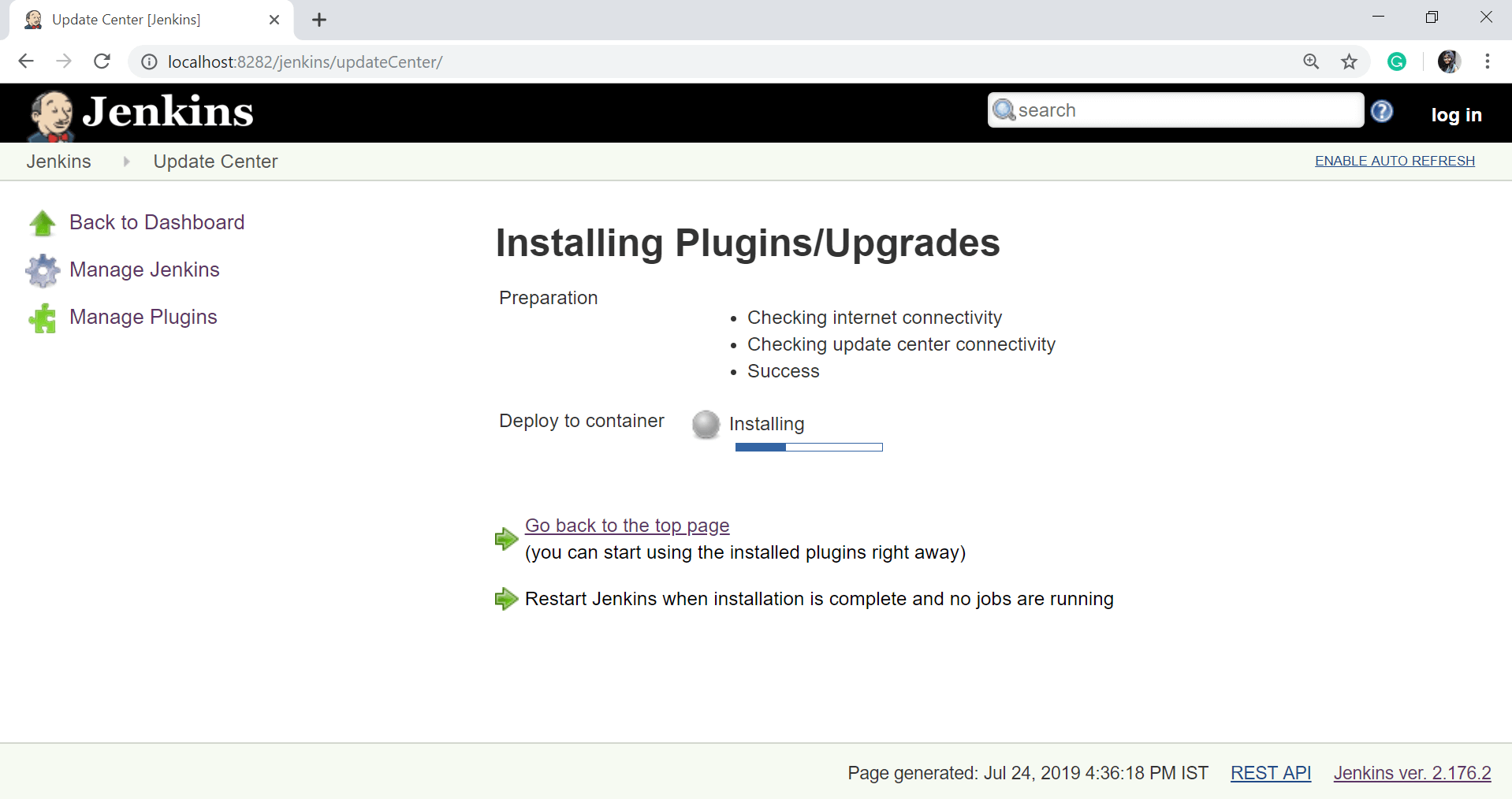This screenshot has width=1512, height=799.
Task: Click the grey Installing status ball
Action: [x=706, y=424]
